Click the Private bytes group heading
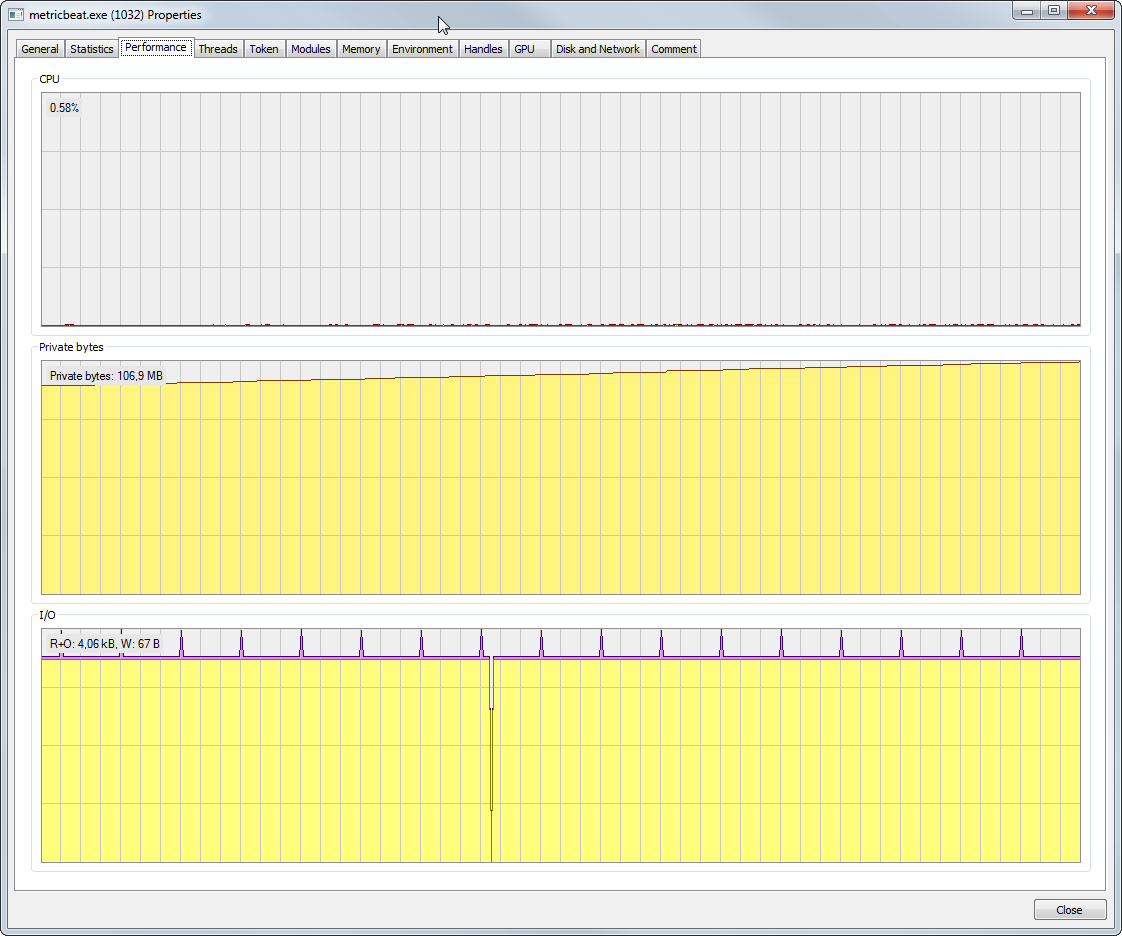This screenshot has height=936, width=1122. [72, 347]
